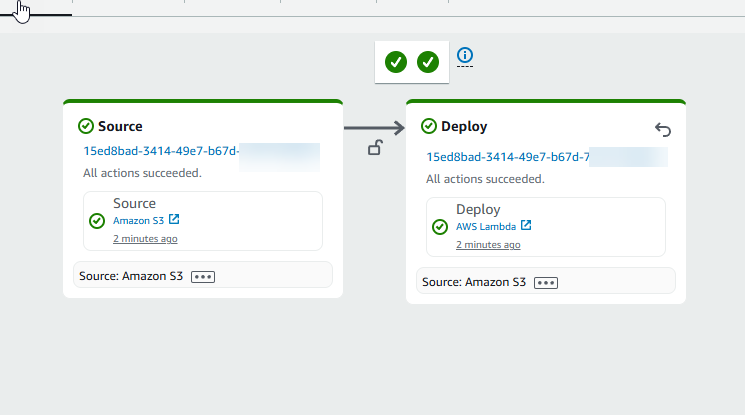Image resolution: width=745 pixels, height=415 pixels.
Task: Click the success check beside the Deploy stage title
Action: click(x=429, y=126)
